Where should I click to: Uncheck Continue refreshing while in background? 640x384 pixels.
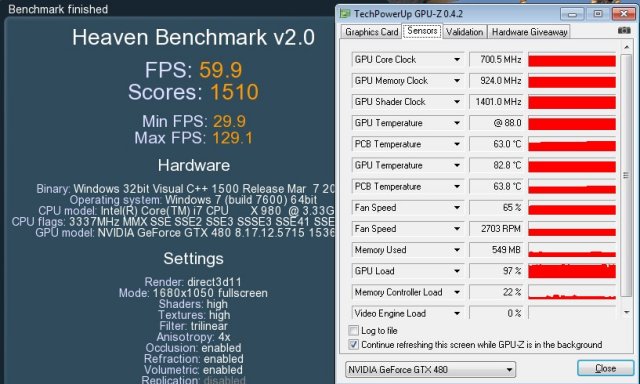pyautogui.click(x=353, y=344)
